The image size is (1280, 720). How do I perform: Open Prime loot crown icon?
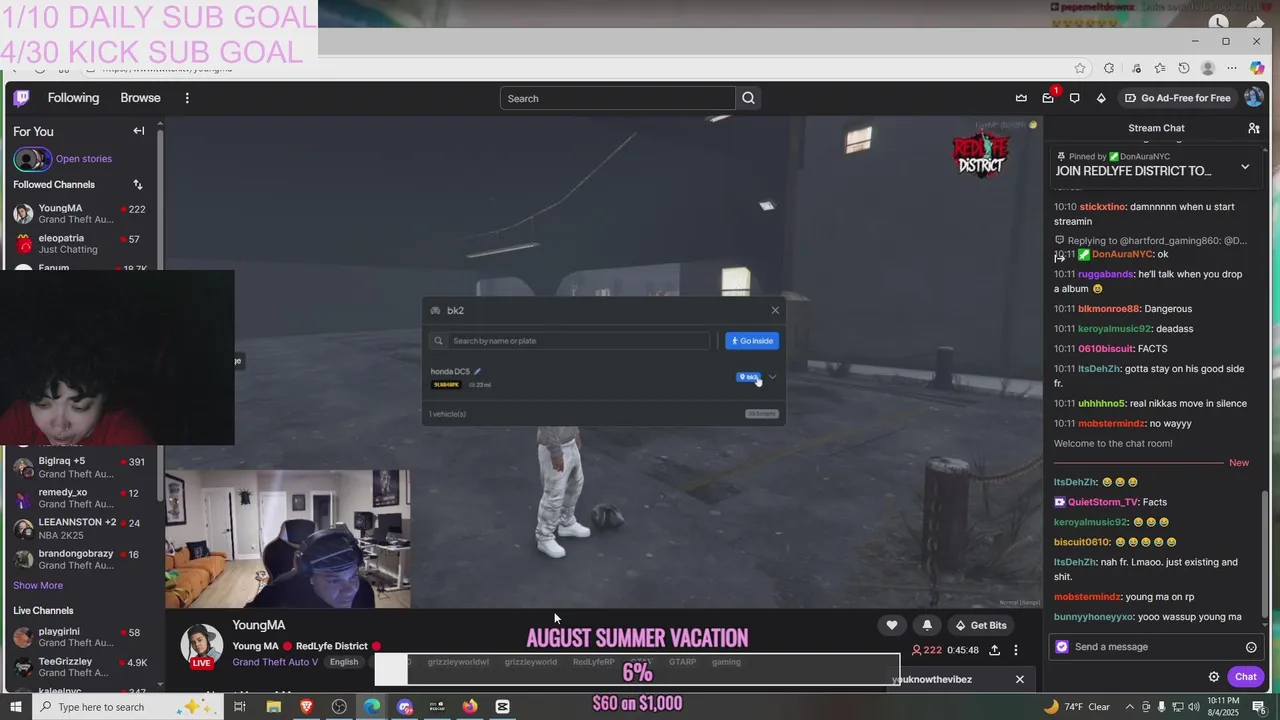1021,98
